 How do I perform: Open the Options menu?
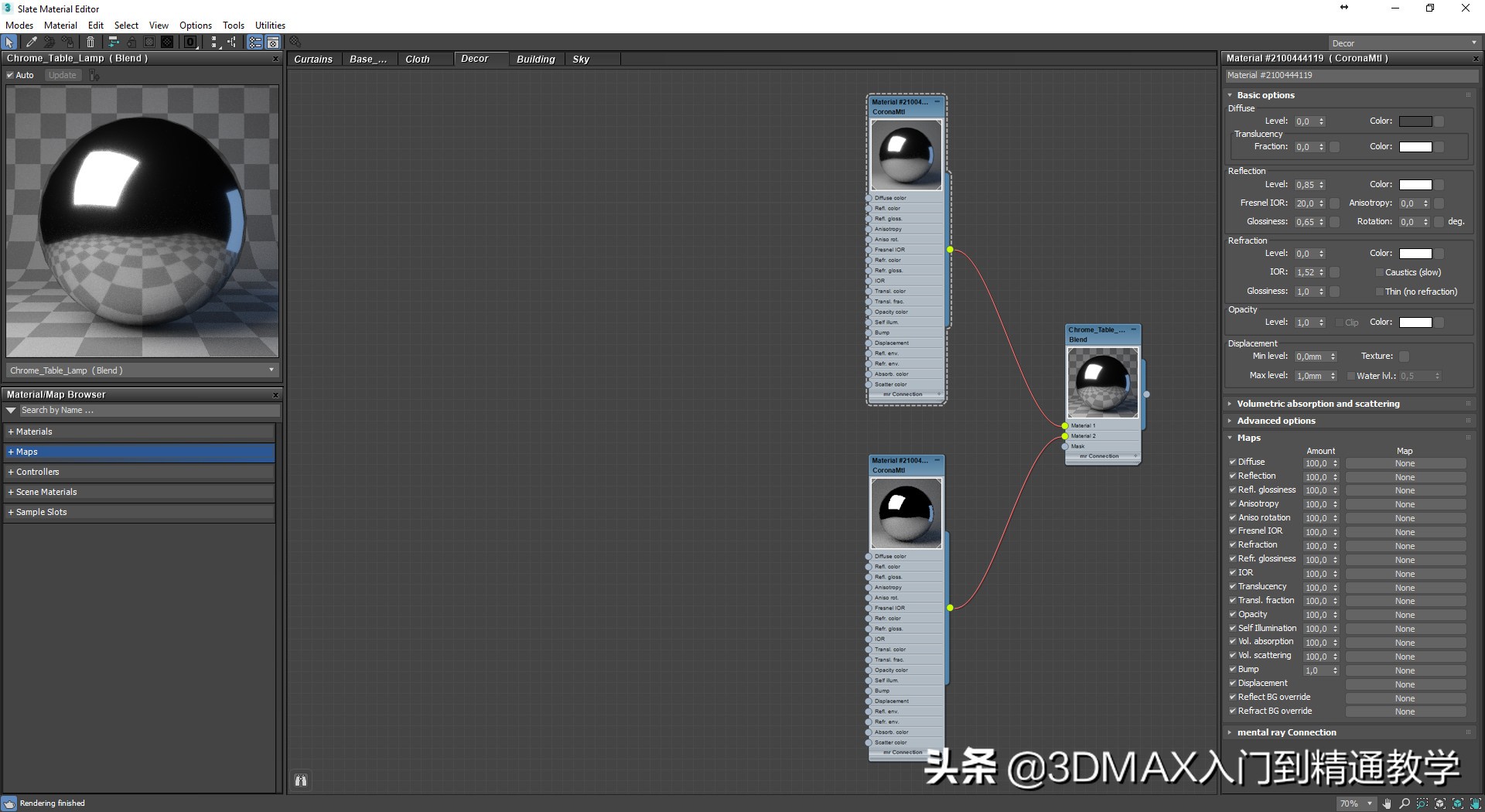(x=195, y=25)
